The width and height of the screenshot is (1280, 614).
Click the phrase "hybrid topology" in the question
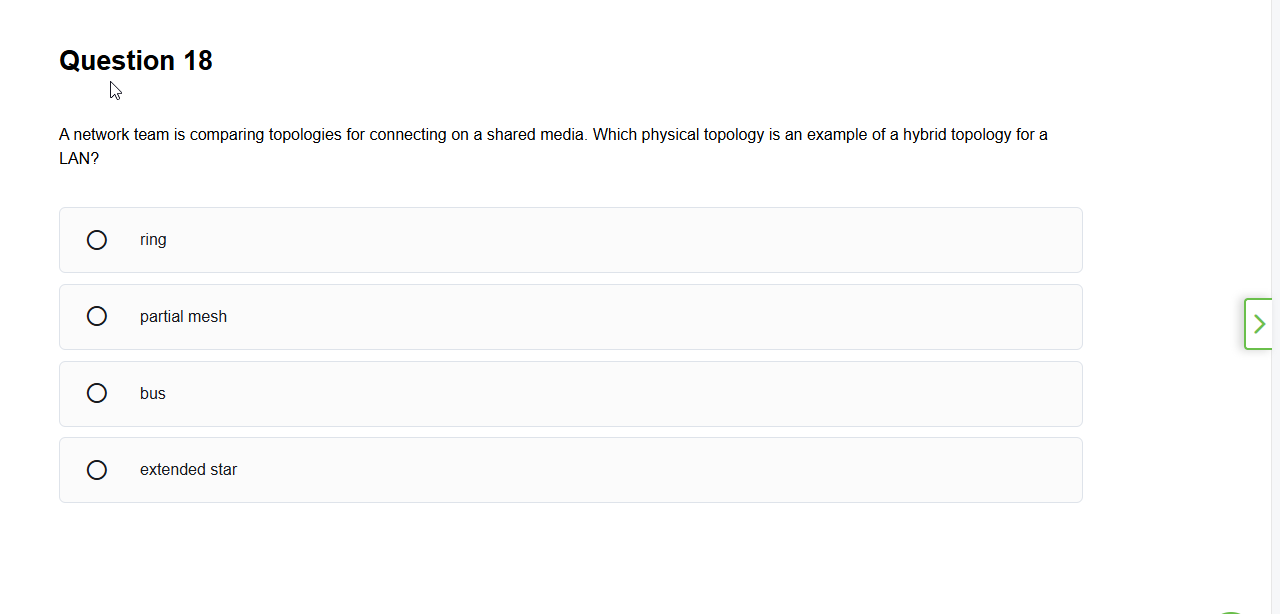click(956, 135)
